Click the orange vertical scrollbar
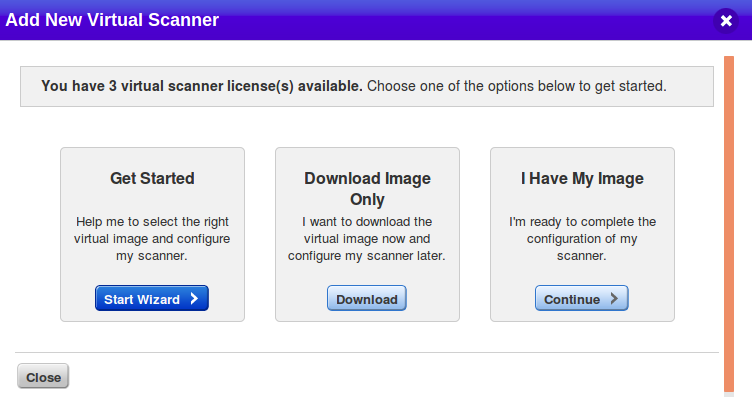Screen dimensions: 752x417 click(x=729, y=224)
